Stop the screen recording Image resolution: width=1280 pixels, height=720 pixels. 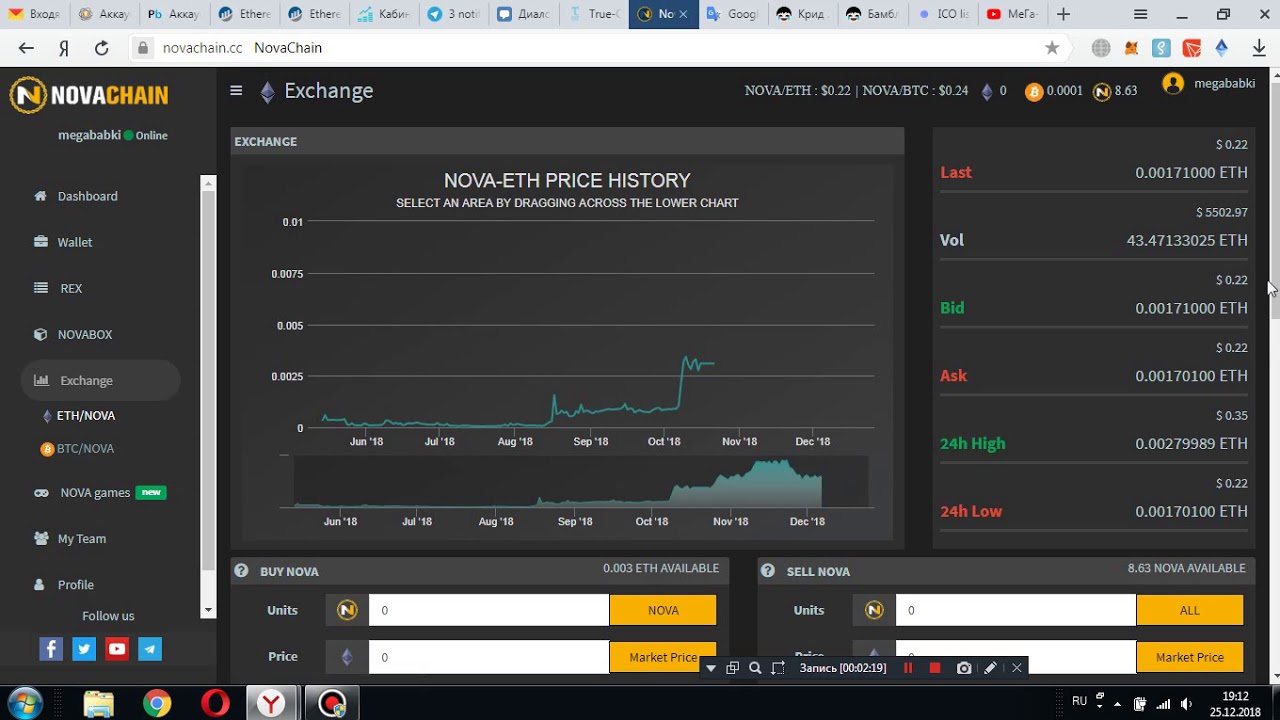pos(935,668)
